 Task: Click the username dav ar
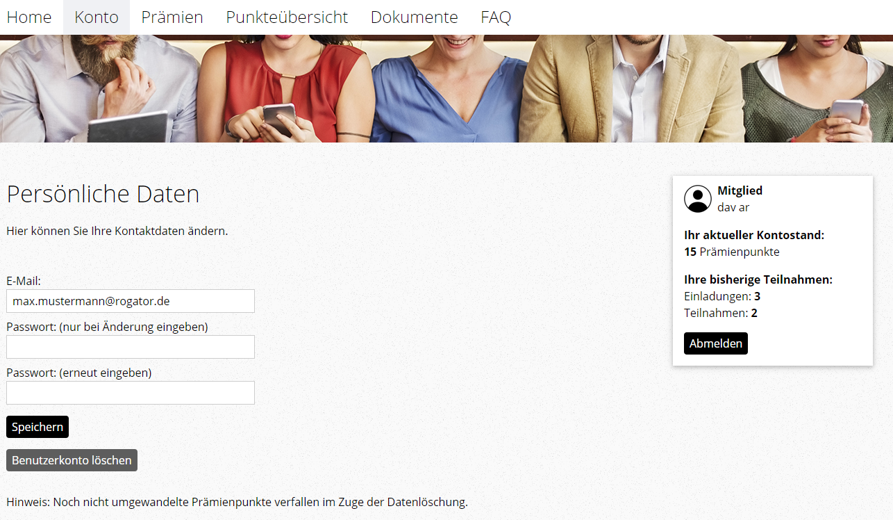click(733, 208)
